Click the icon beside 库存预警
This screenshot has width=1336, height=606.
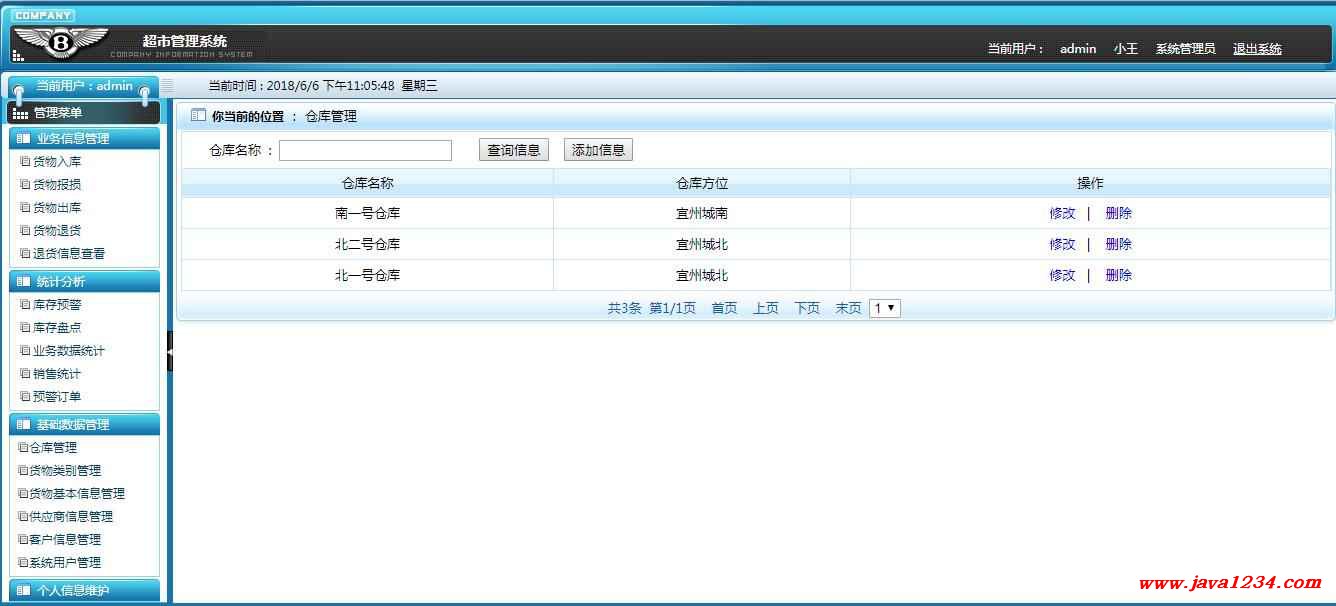(25, 304)
